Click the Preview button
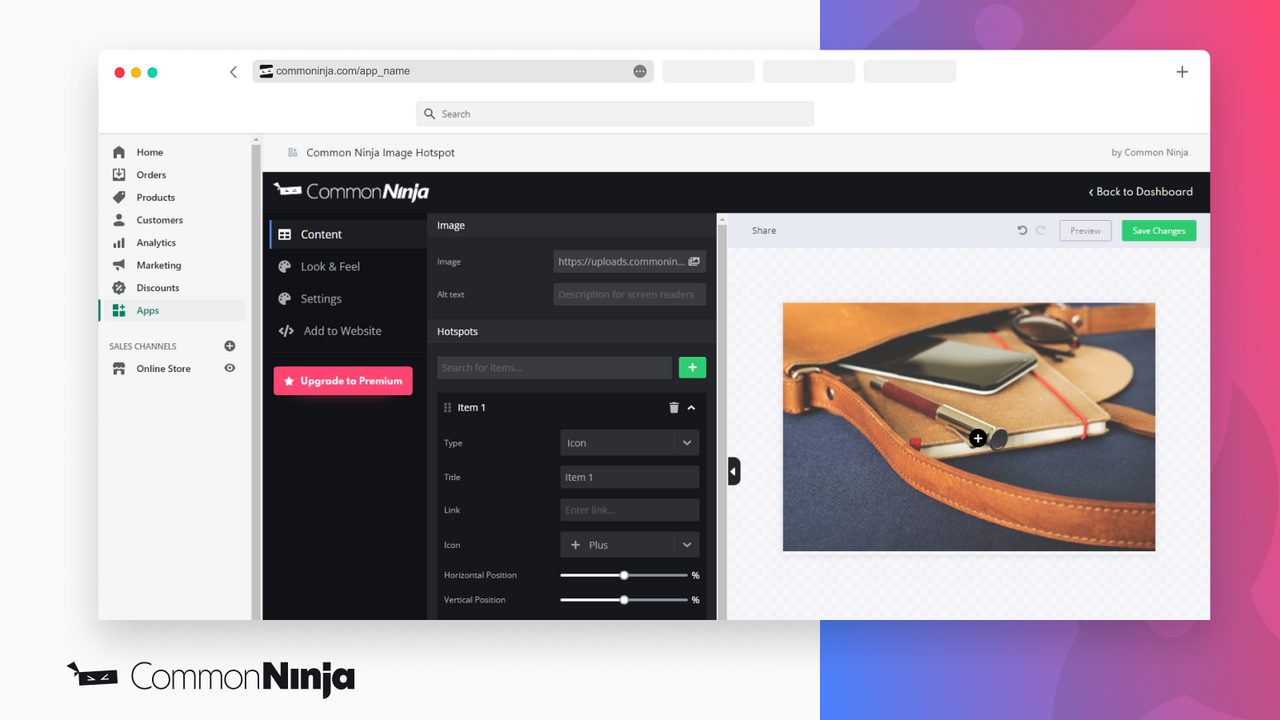 click(x=1085, y=230)
